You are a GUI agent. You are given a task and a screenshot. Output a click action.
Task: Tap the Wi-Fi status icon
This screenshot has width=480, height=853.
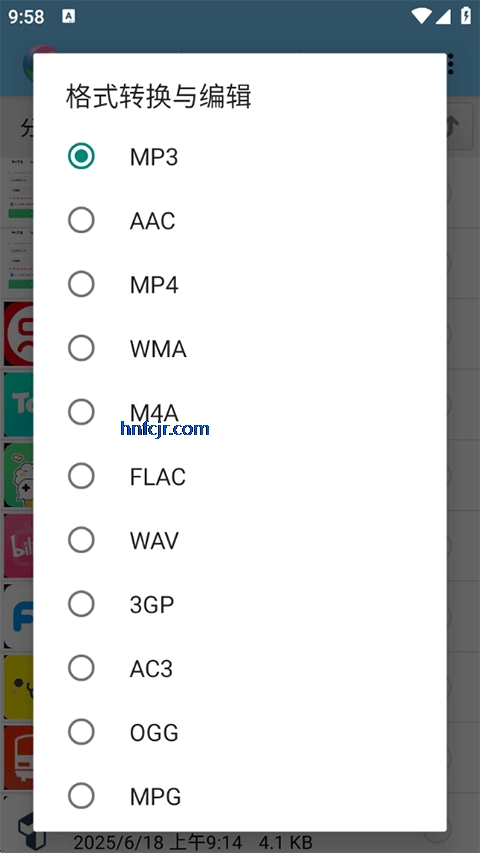pos(421,16)
